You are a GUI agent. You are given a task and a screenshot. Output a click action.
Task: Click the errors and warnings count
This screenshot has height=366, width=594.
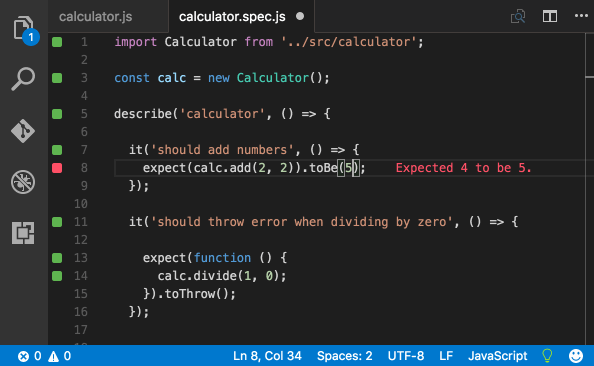(44, 356)
